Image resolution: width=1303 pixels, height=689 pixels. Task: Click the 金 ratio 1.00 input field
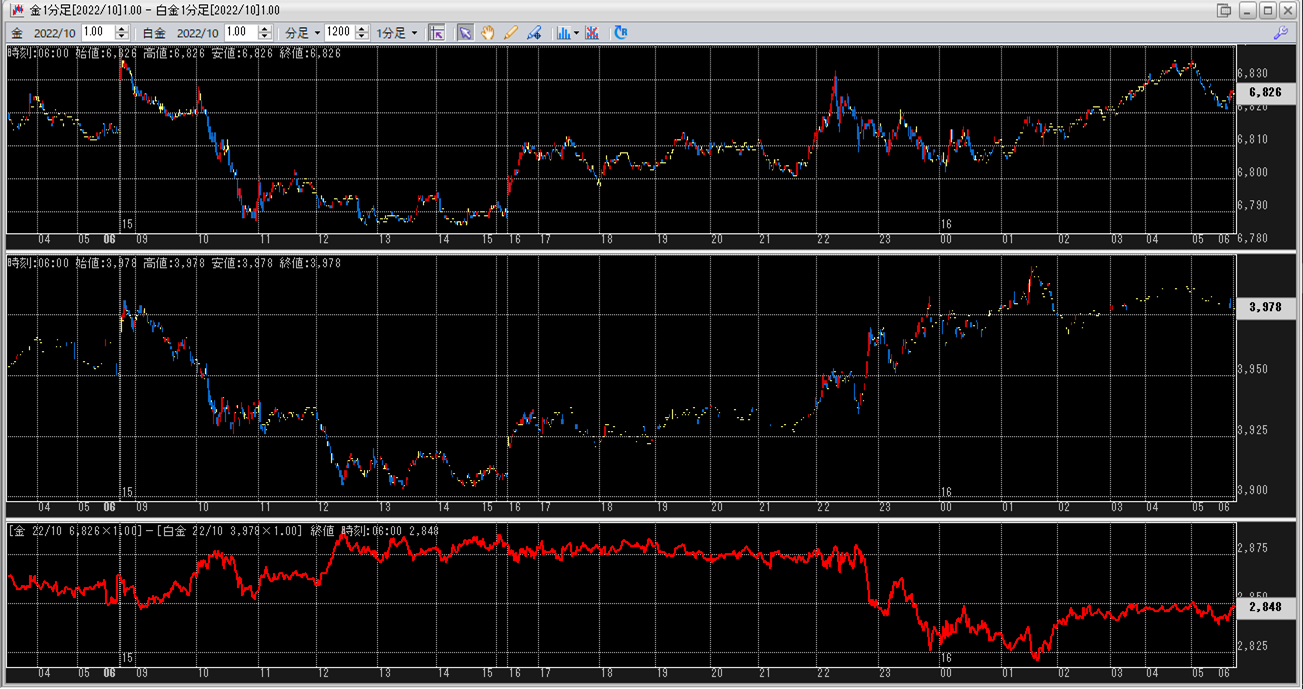coord(98,33)
